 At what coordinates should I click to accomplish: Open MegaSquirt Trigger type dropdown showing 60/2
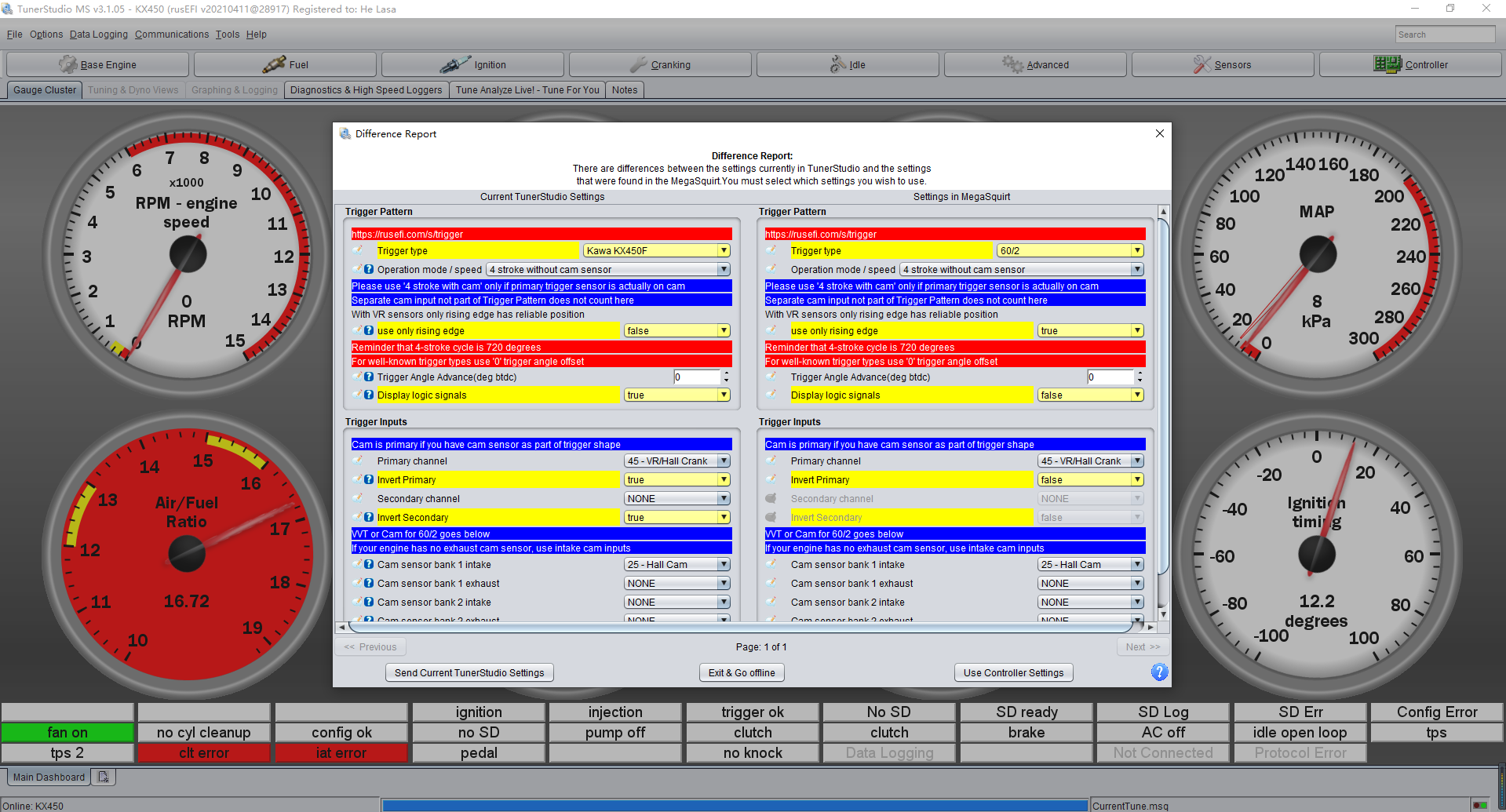click(1070, 250)
